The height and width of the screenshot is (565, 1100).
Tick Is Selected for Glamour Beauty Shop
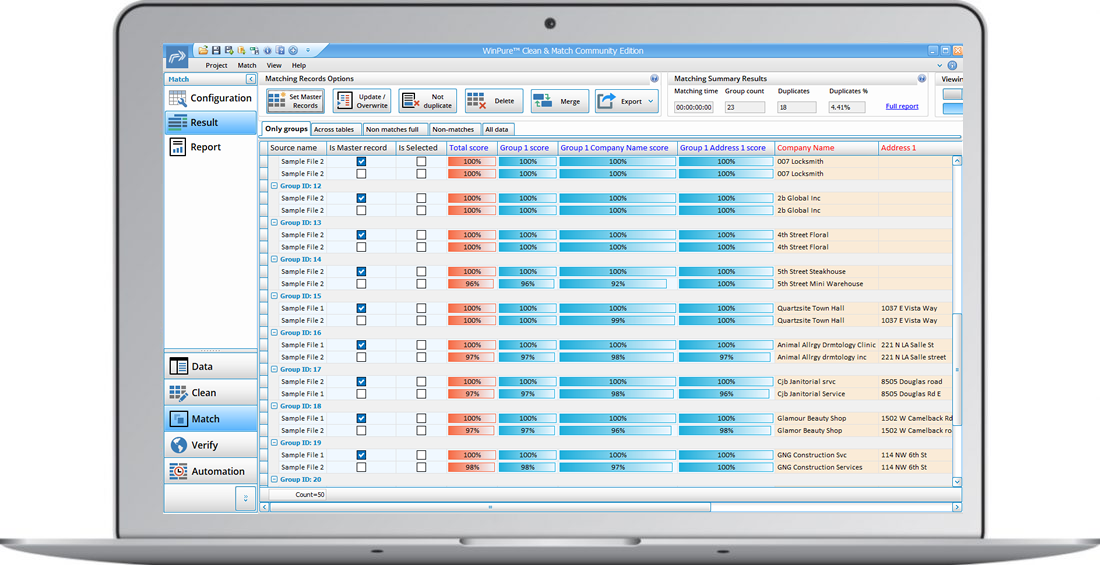421,418
